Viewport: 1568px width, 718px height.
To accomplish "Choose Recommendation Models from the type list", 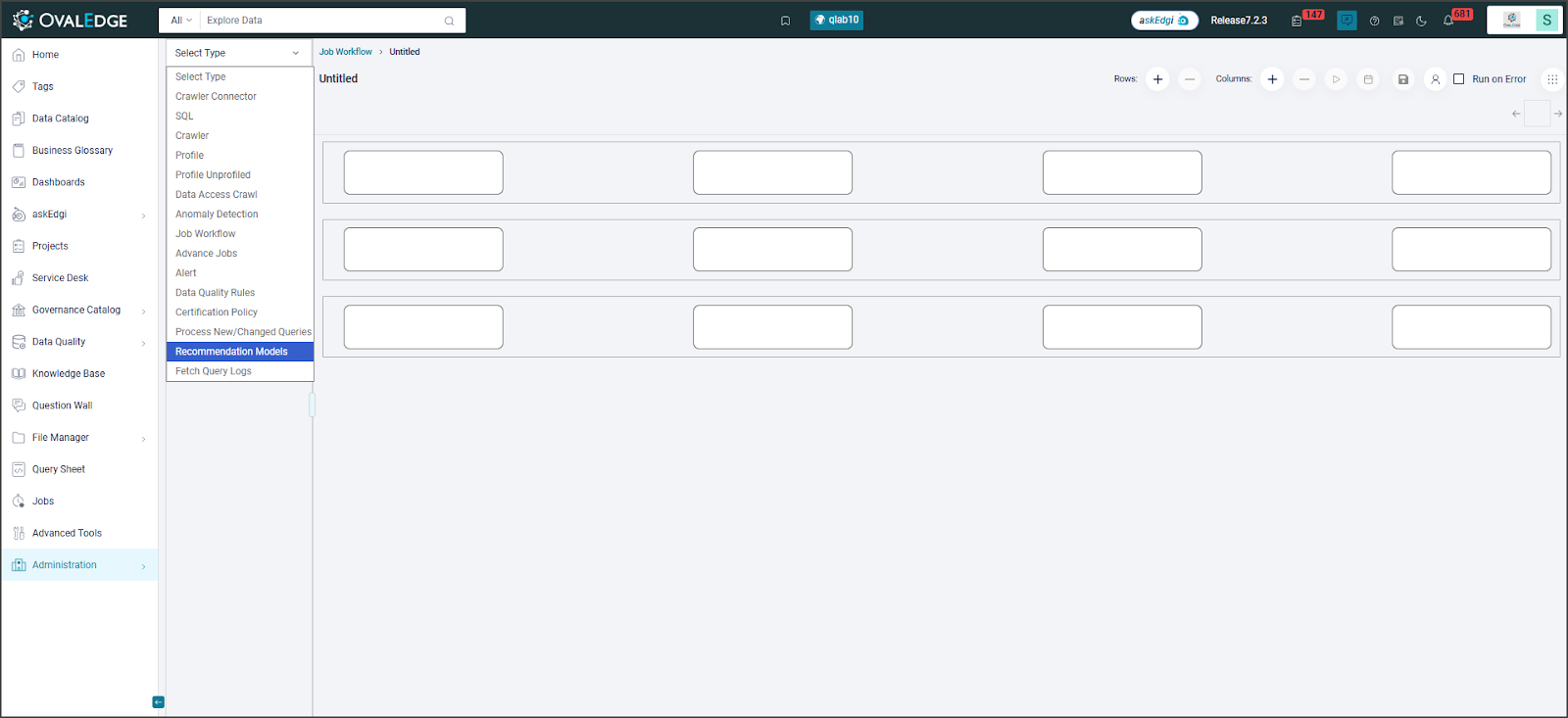I will tap(231, 352).
